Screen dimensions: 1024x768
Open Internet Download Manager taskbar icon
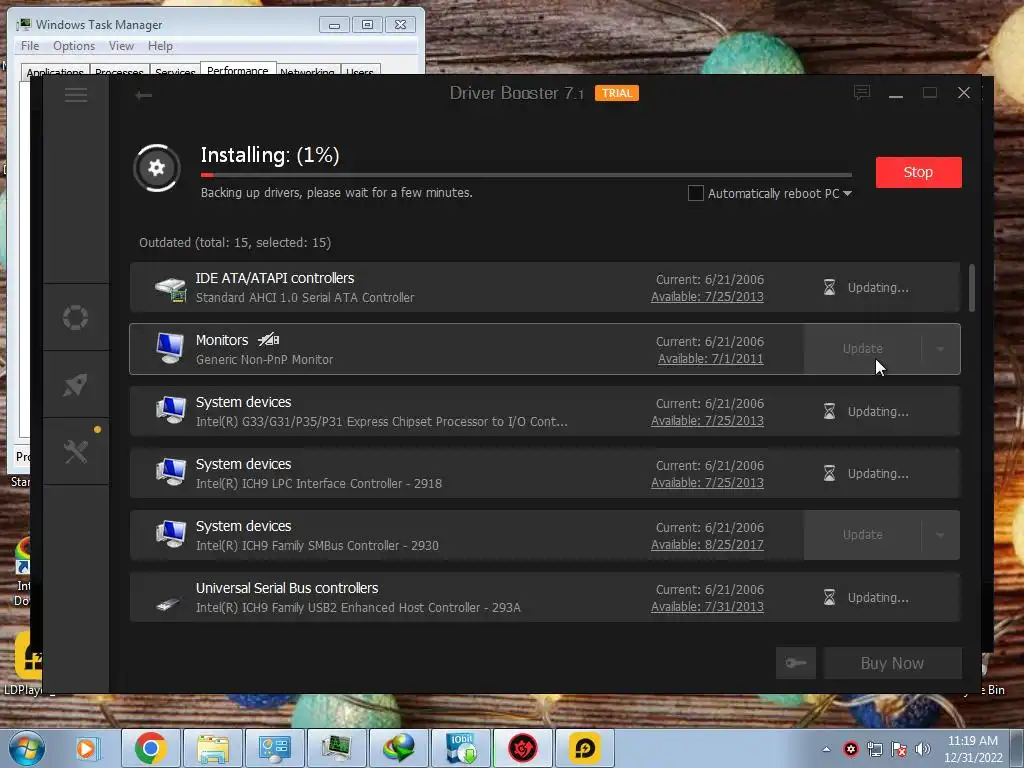[x=398, y=748]
